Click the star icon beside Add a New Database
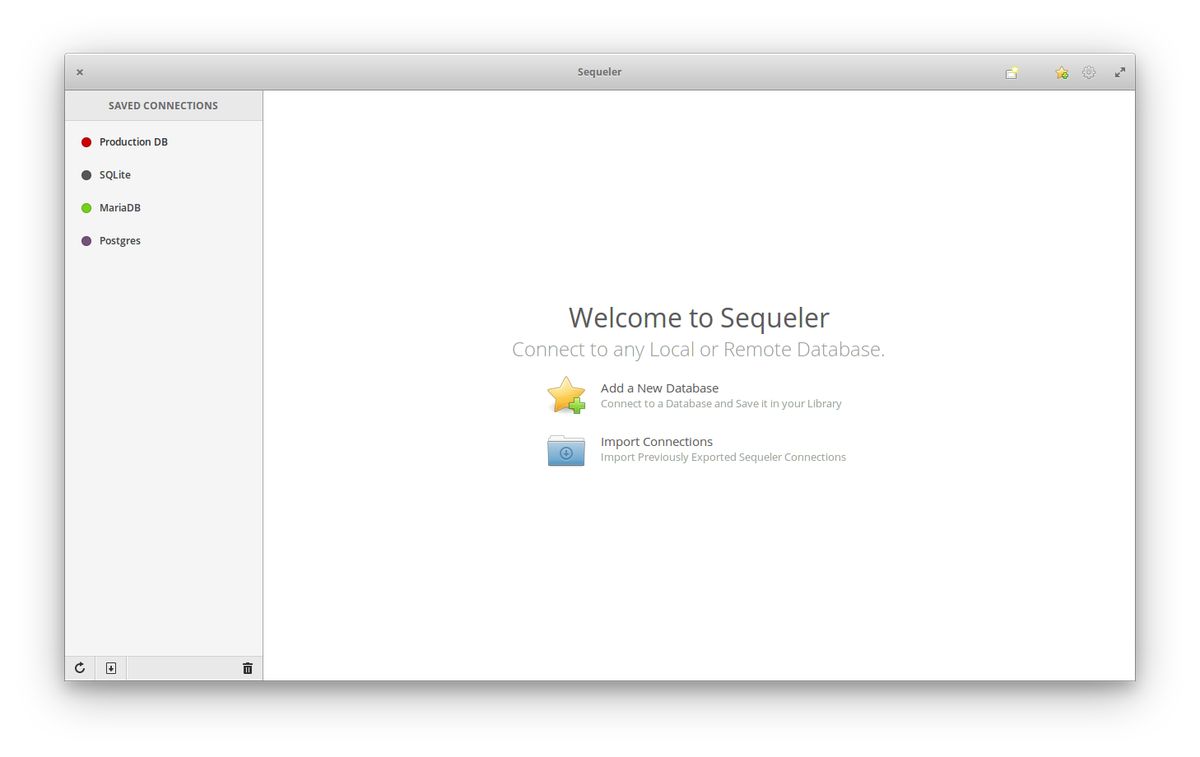Image resolution: width=1200 pixels, height=757 pixels. click(x=566, y=396)
